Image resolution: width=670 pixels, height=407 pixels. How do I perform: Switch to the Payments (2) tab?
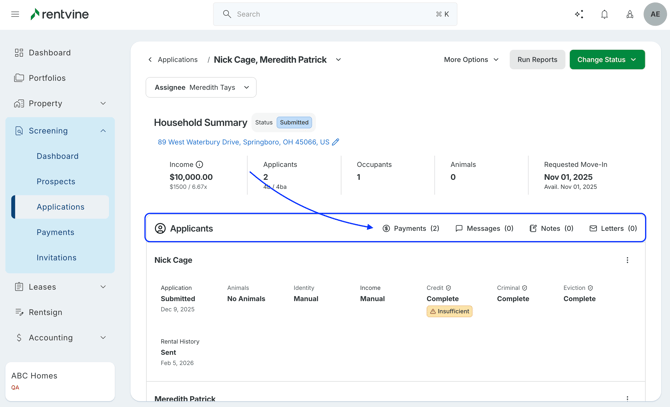click(411, 228)
